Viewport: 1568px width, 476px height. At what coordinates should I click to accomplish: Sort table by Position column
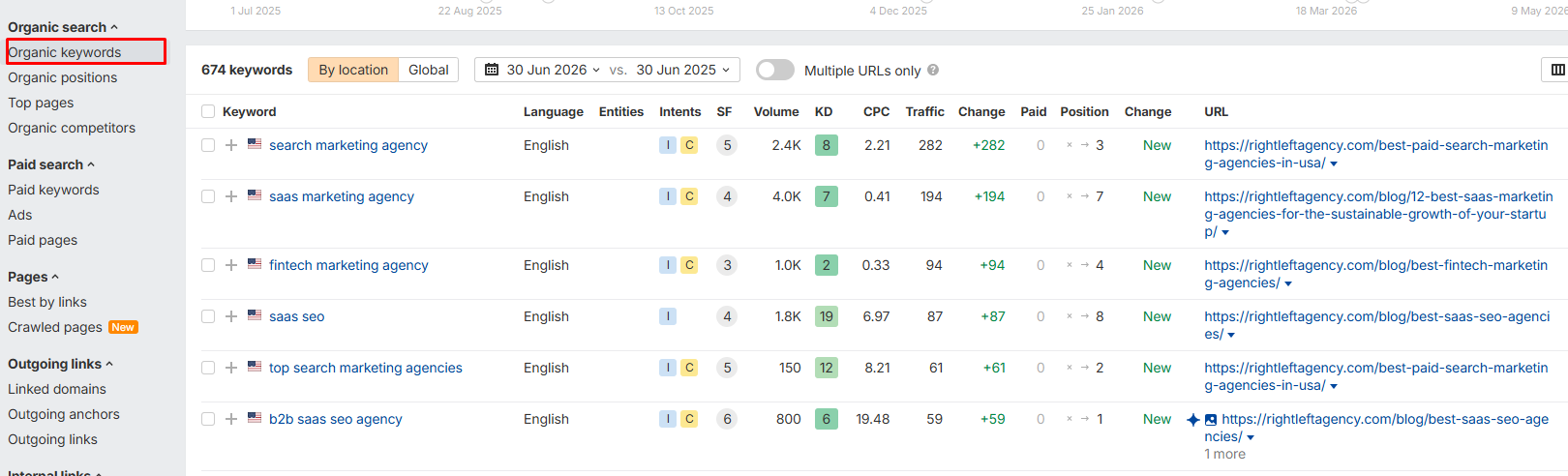(1084, 111)
